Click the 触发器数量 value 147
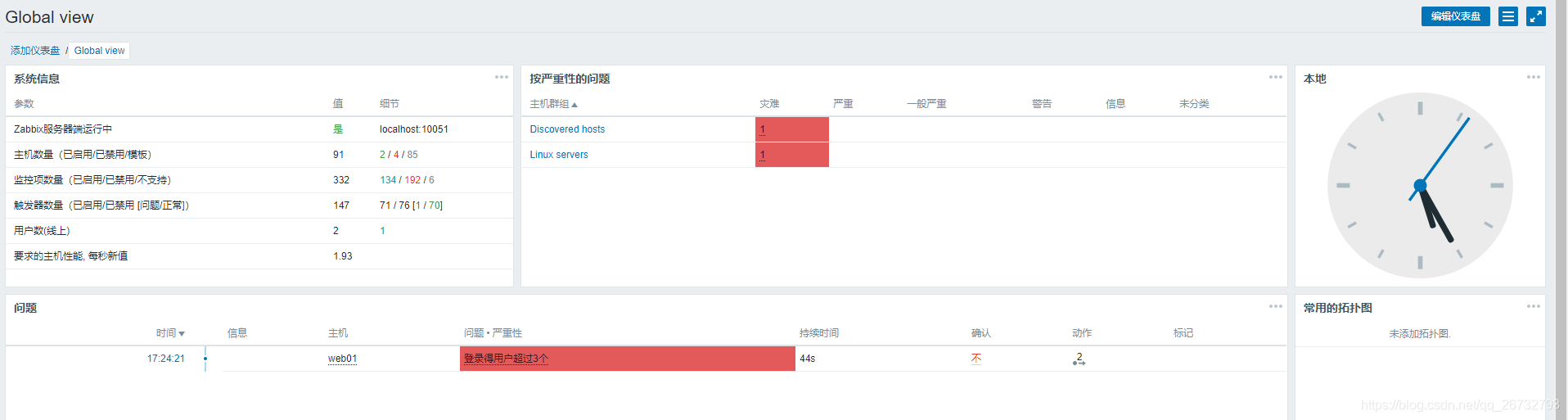 click(341, 205)
